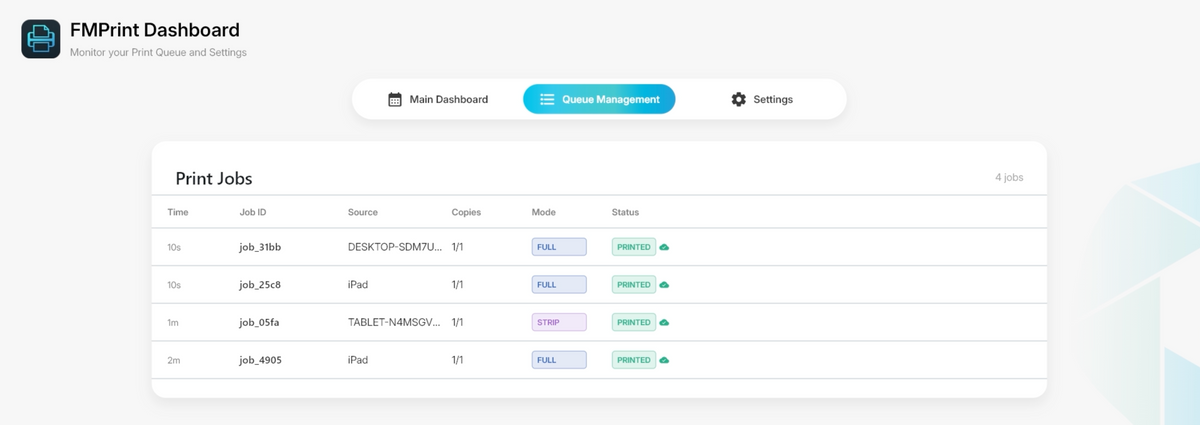Click the cloud icon in job_05fa row
Viewport: 1200px width, 425px height.
[664, 323]
